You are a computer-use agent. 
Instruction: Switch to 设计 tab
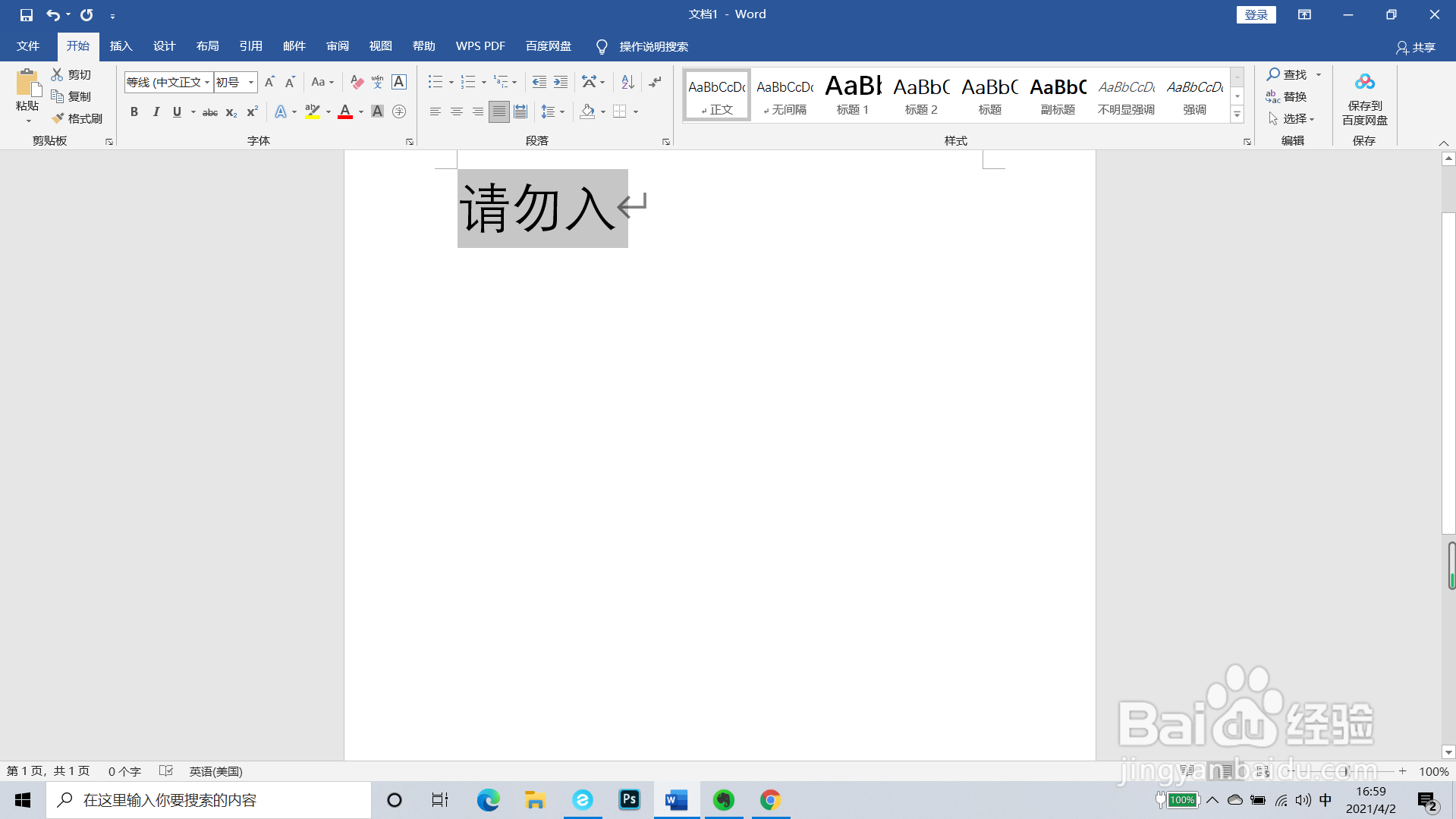coord(164,46)
